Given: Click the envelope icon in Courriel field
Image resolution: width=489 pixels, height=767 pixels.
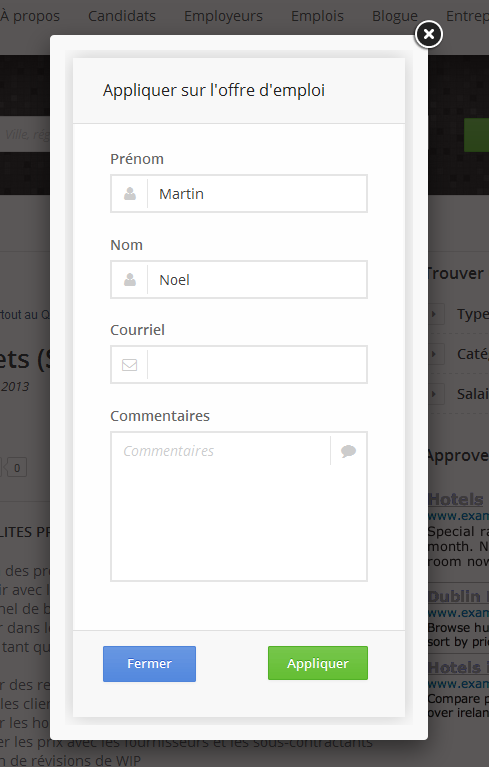Looking at the screenshot, I should coord(130,365).
